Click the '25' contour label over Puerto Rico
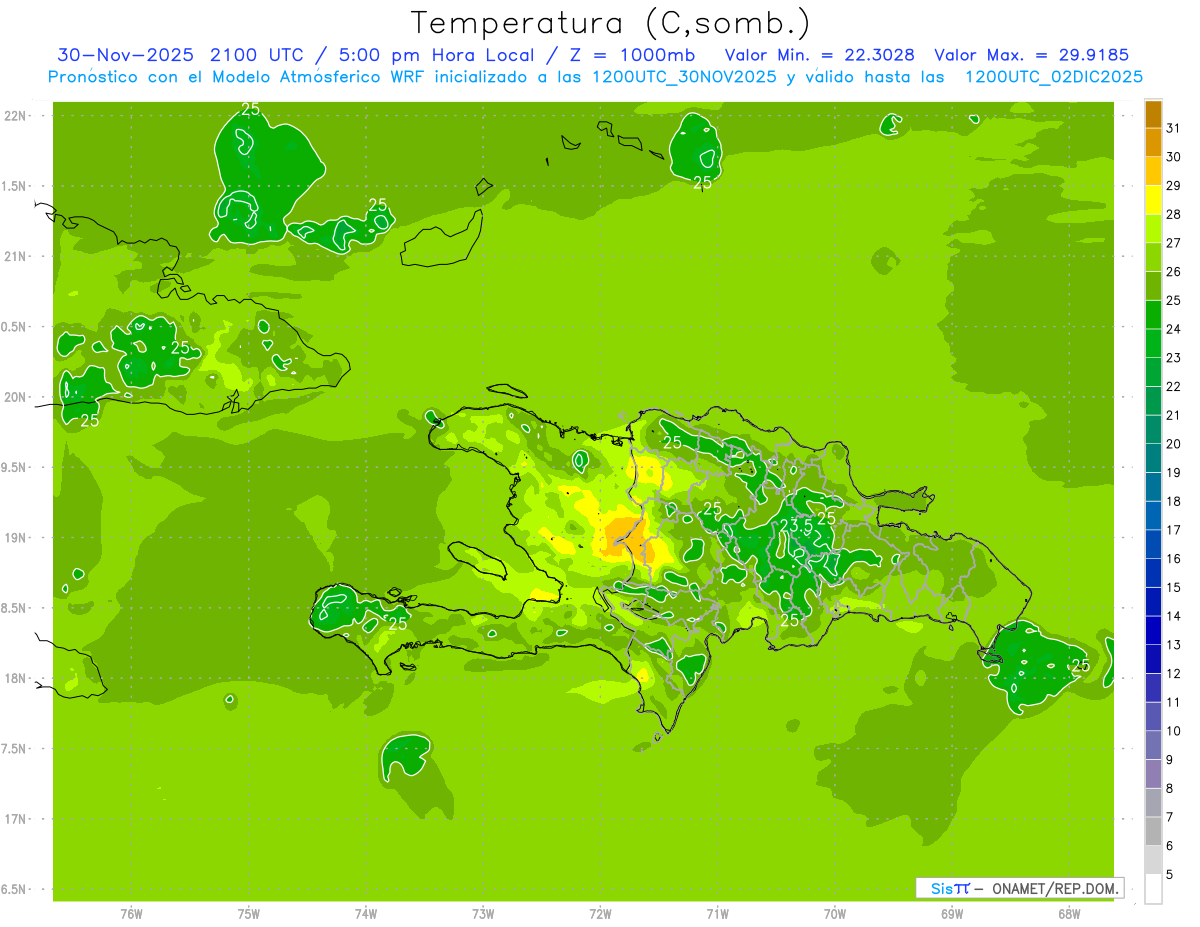Image resolution: width=1200 pixels, height=927 pixels. pos(1080,665)
